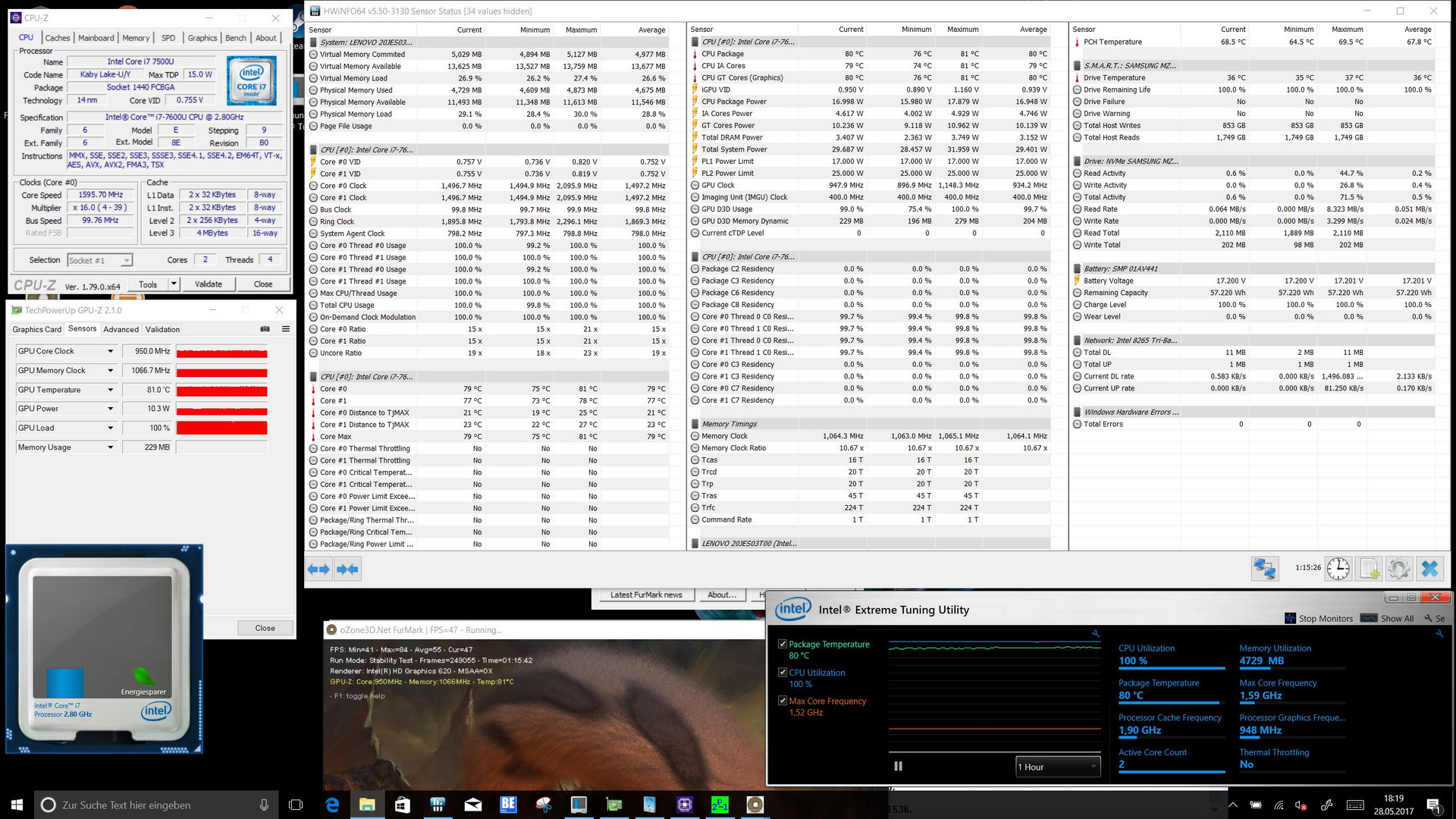Toggle Max Core Frequency checkbox in XTU
The image size is (1456, 819).
pos(782,701)
